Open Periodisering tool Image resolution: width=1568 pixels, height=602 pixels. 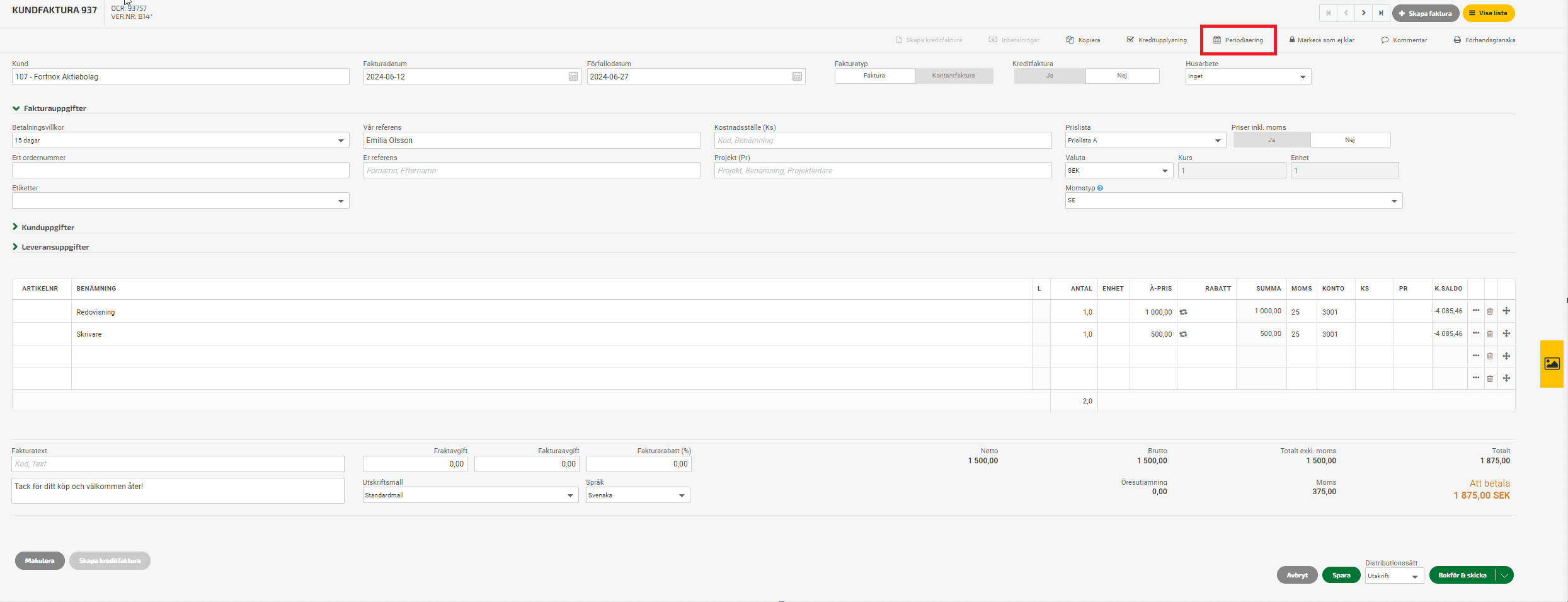[x=1238, y=40]
